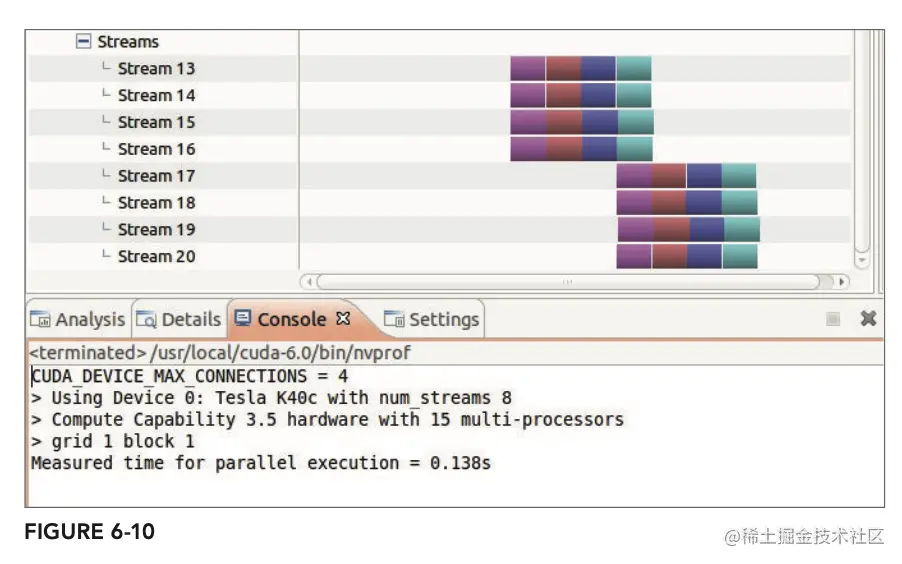Screen dimensions: 902x564
Task: Open the Analysis tab
Action: pos(78,319)
